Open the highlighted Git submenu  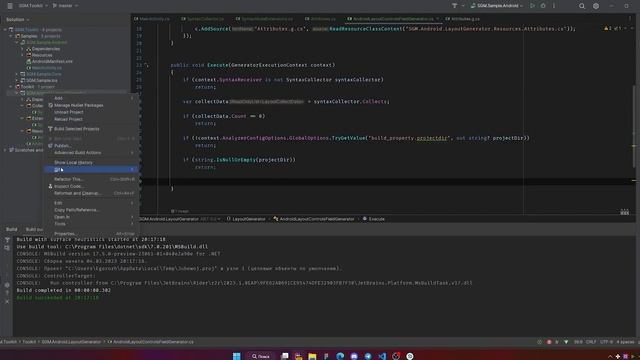[x=91, y=169]
